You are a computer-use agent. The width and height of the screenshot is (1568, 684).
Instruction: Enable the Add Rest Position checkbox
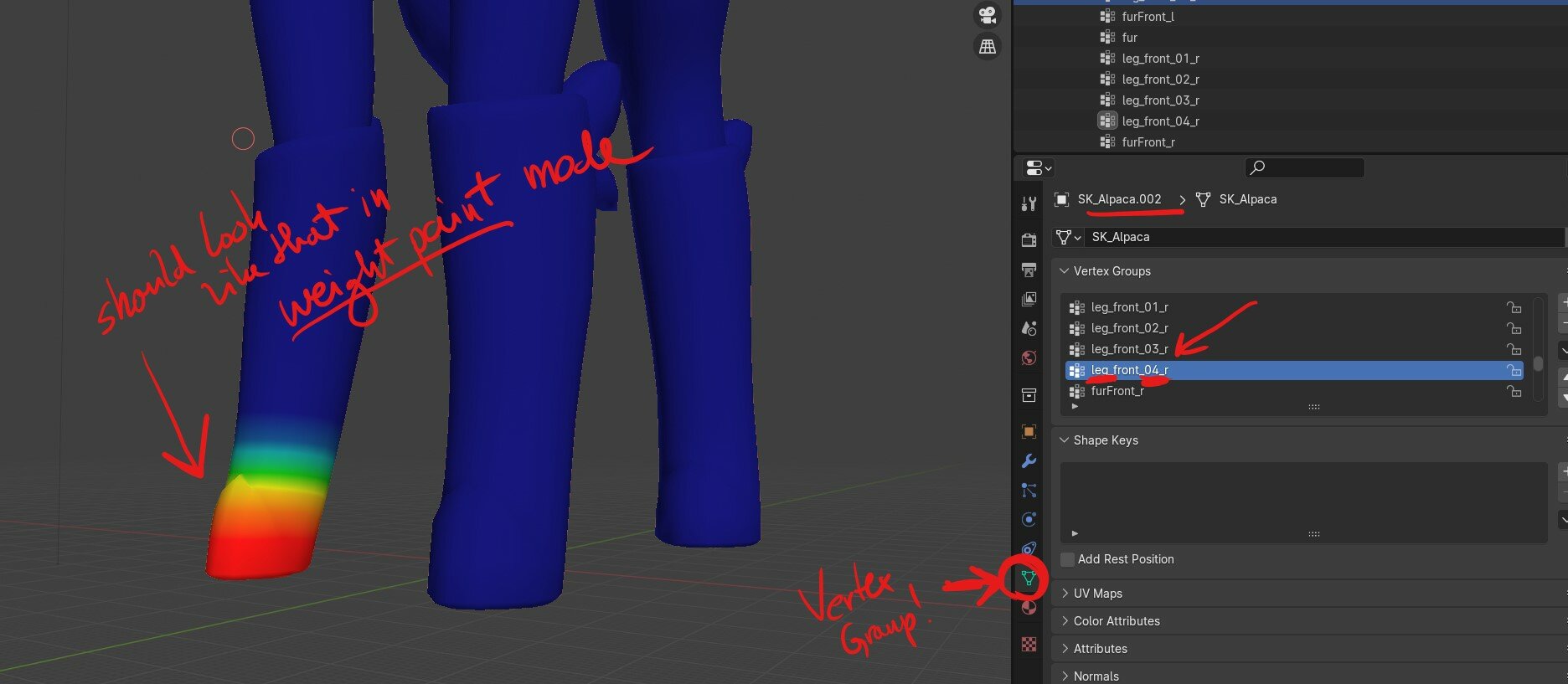pyautogui.click(x=1067, y=559)
